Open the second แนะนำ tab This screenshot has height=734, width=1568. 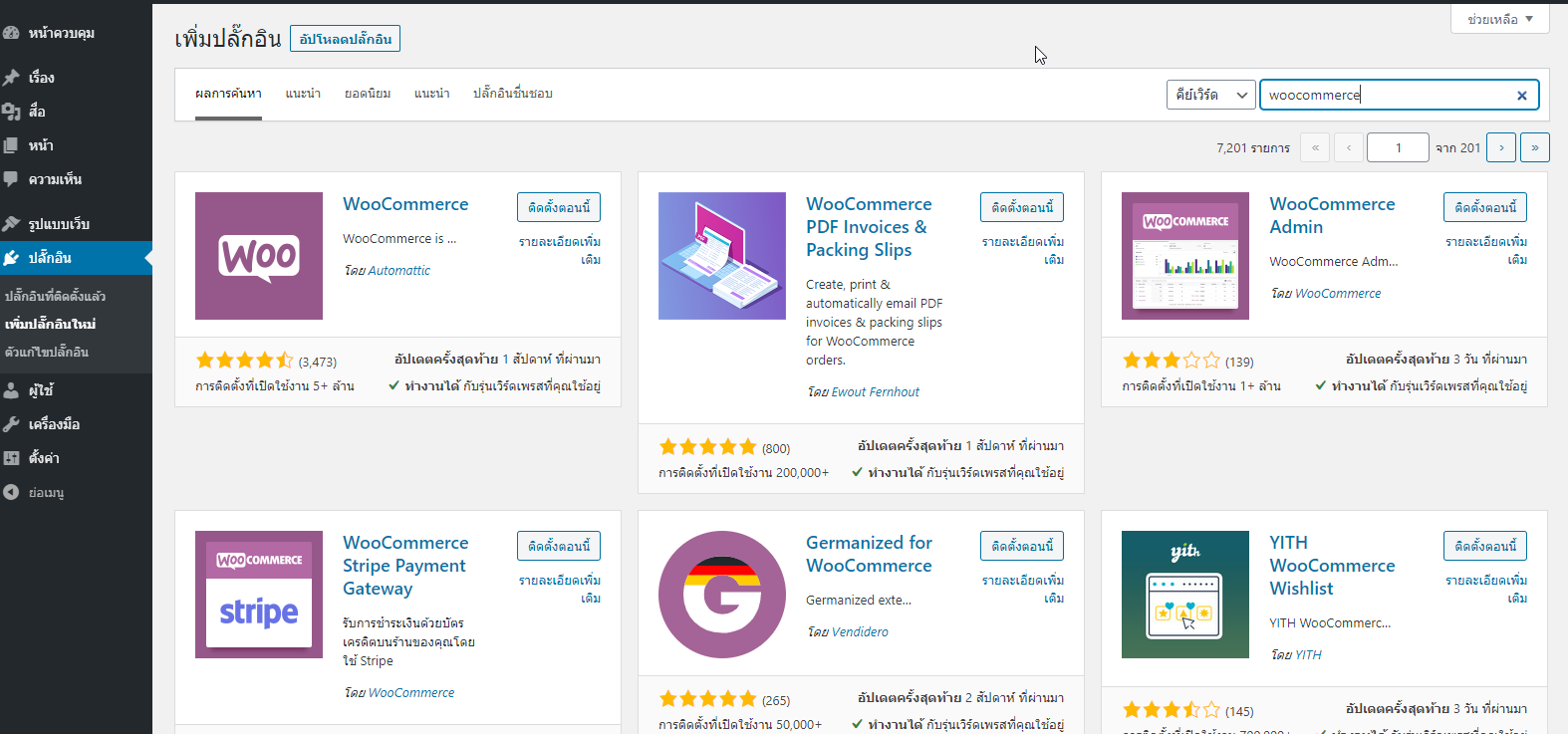432,94
